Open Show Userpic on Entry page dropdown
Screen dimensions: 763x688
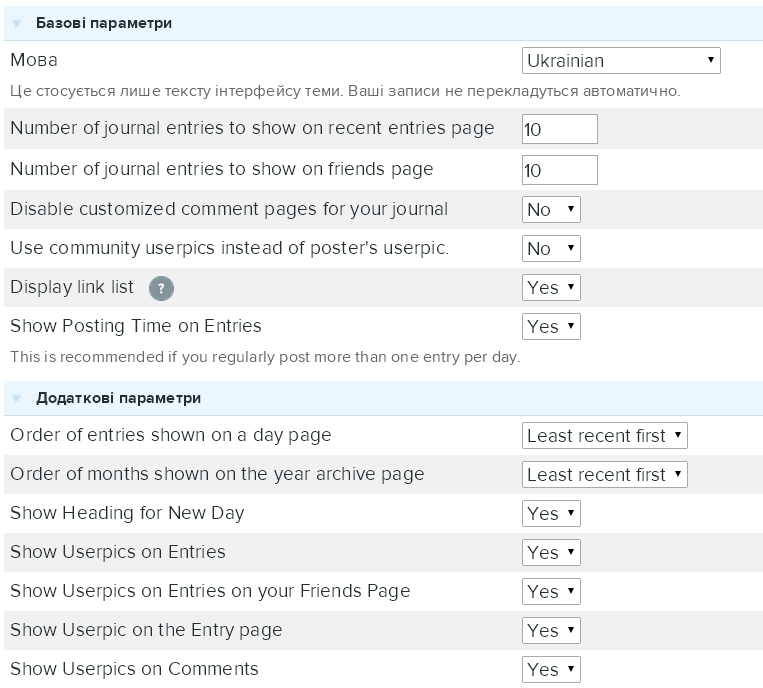point(551,630)
